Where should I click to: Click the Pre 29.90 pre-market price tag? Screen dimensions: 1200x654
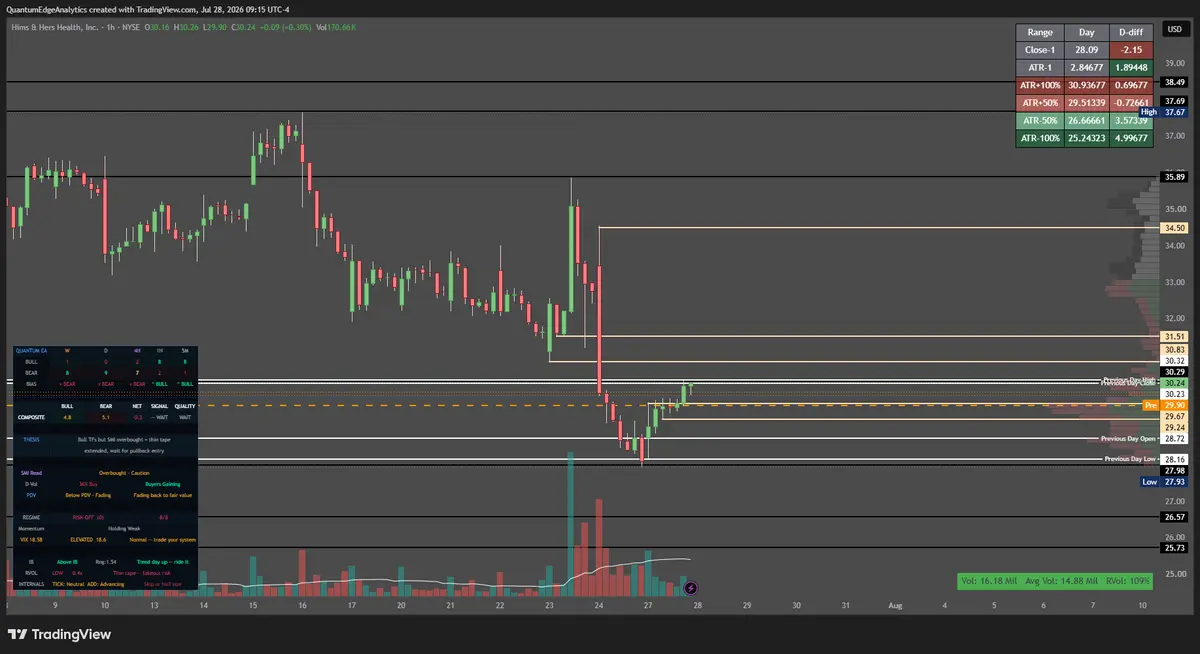(1165, 405)
